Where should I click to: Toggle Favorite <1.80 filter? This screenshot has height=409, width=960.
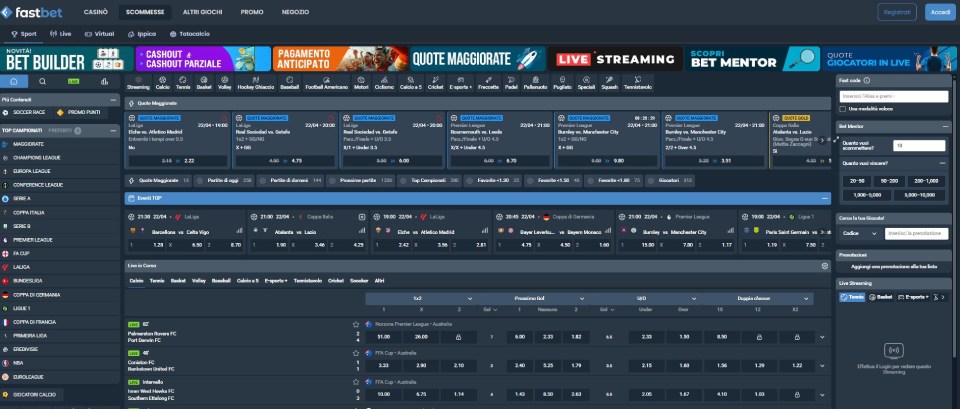point(613,181)
